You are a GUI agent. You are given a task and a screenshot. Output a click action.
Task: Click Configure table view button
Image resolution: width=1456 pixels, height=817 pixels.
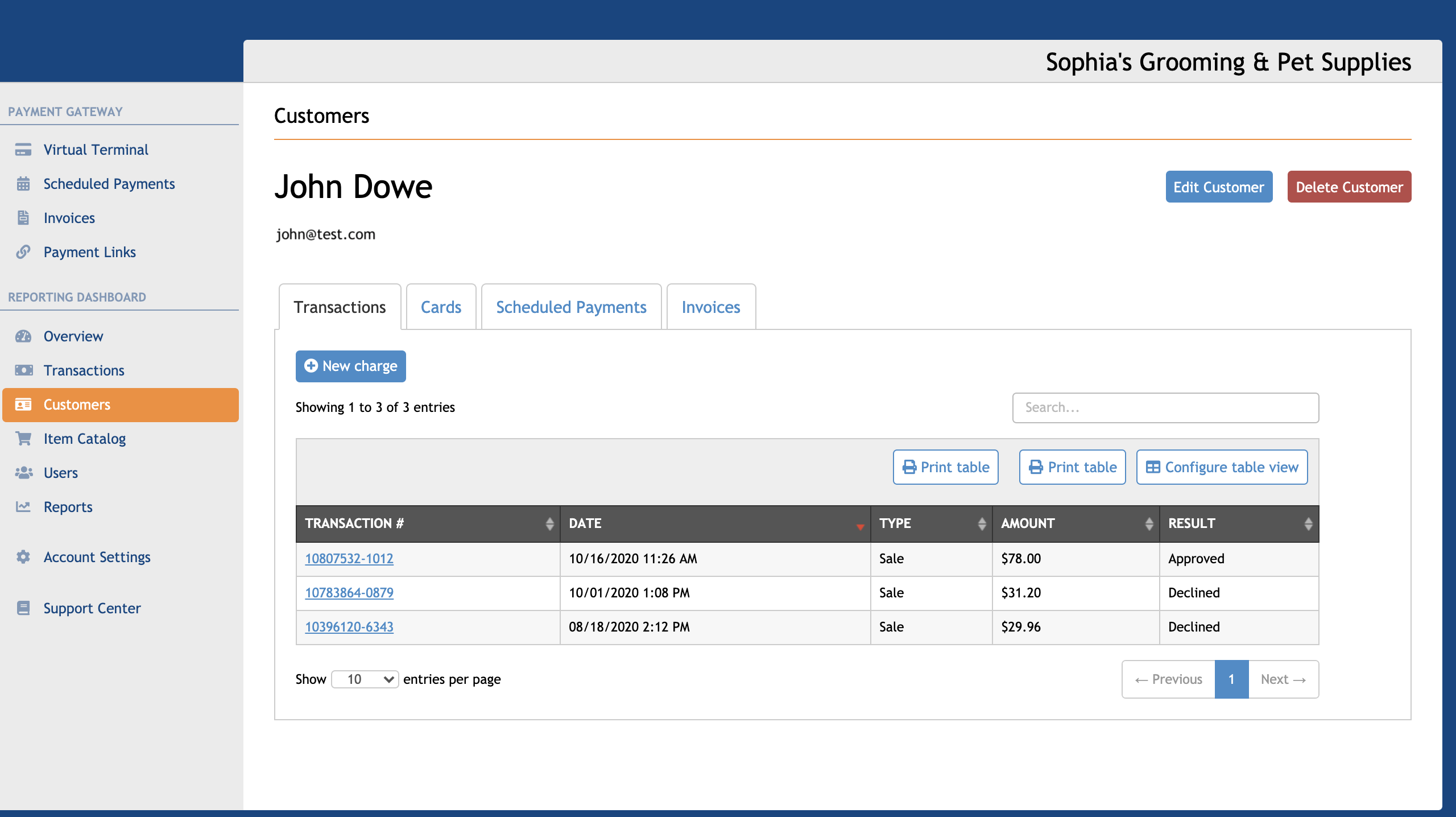1223,467
